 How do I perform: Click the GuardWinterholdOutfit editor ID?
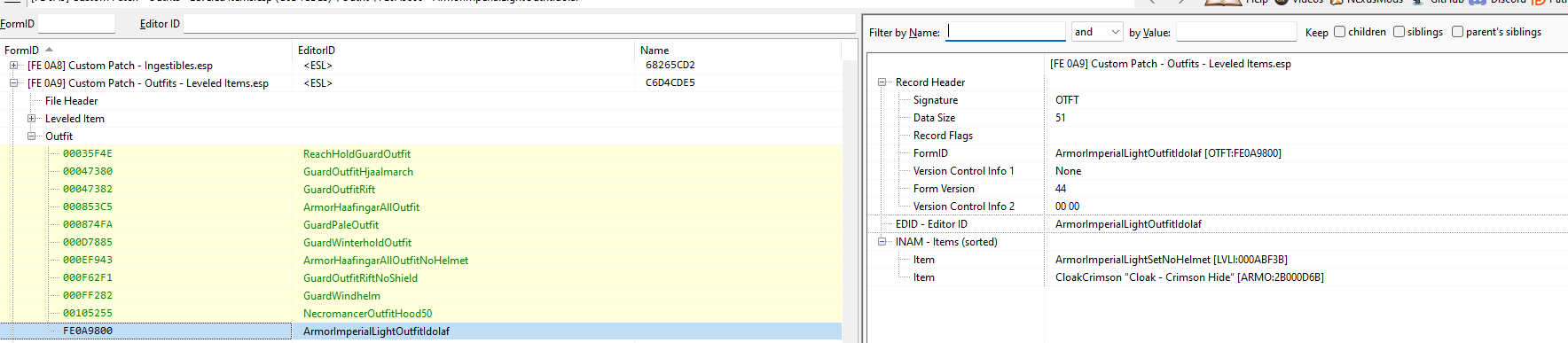tap(357, 243)
